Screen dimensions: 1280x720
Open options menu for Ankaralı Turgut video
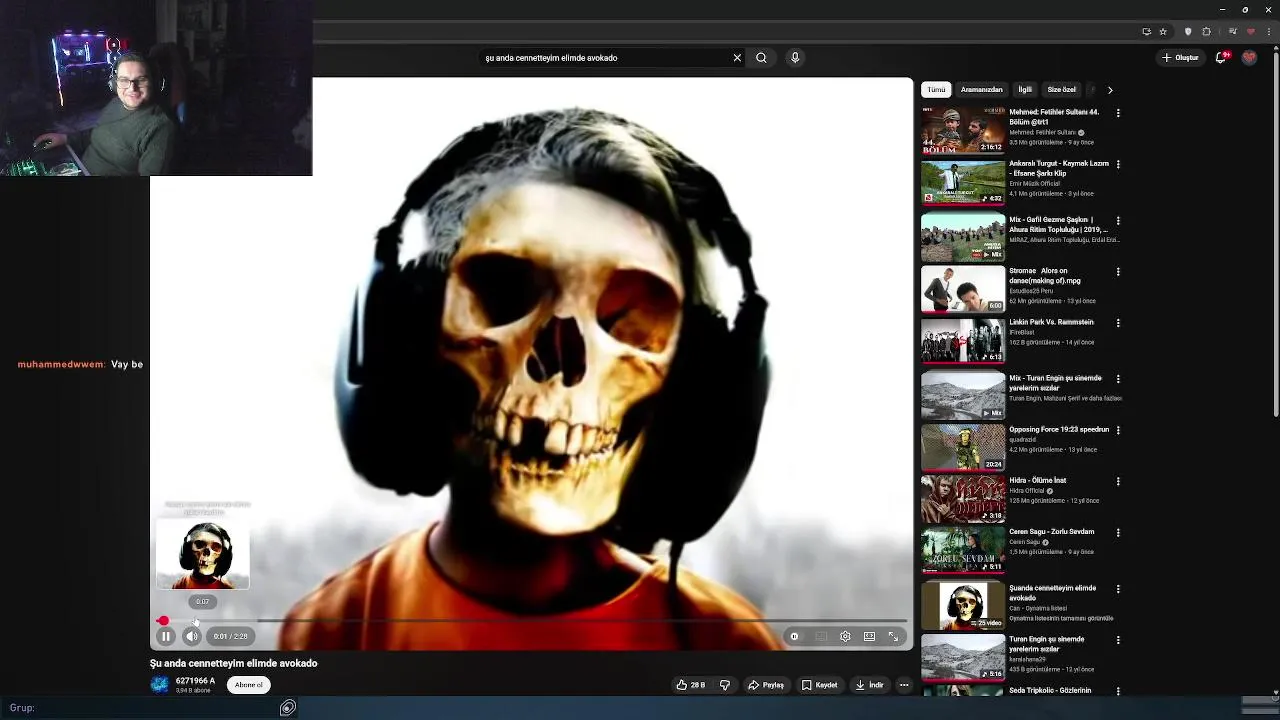click(1118, 164)
